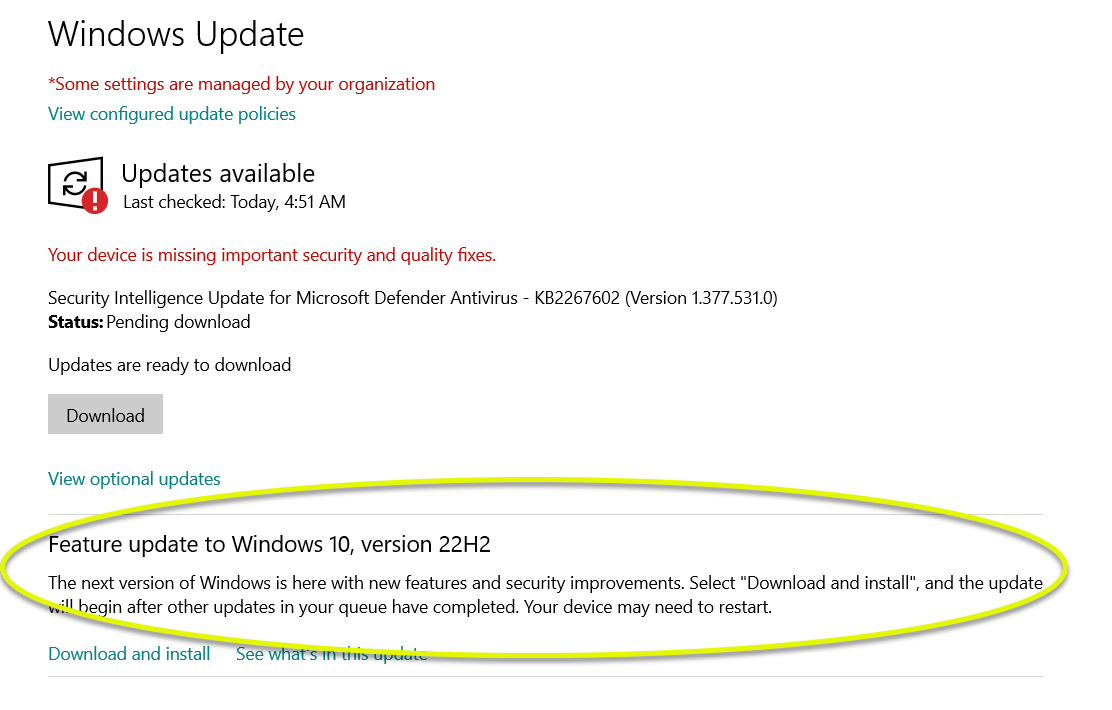1112x710 pixels.
Task: Click the red exclamation alert badge
Action: 94,201
